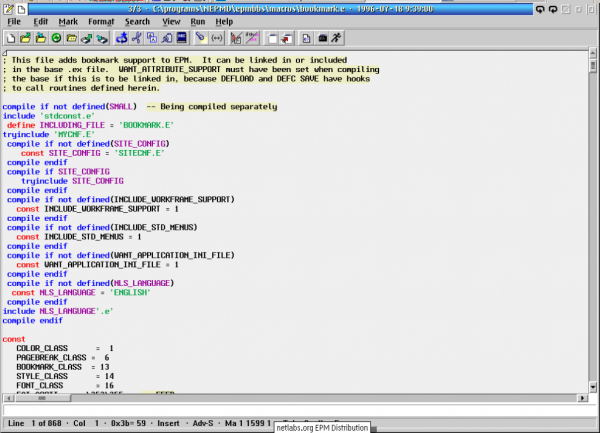Viewport: 600px width, 433px height.
Task: Open the Mark menu
Action: pos(68,21)
